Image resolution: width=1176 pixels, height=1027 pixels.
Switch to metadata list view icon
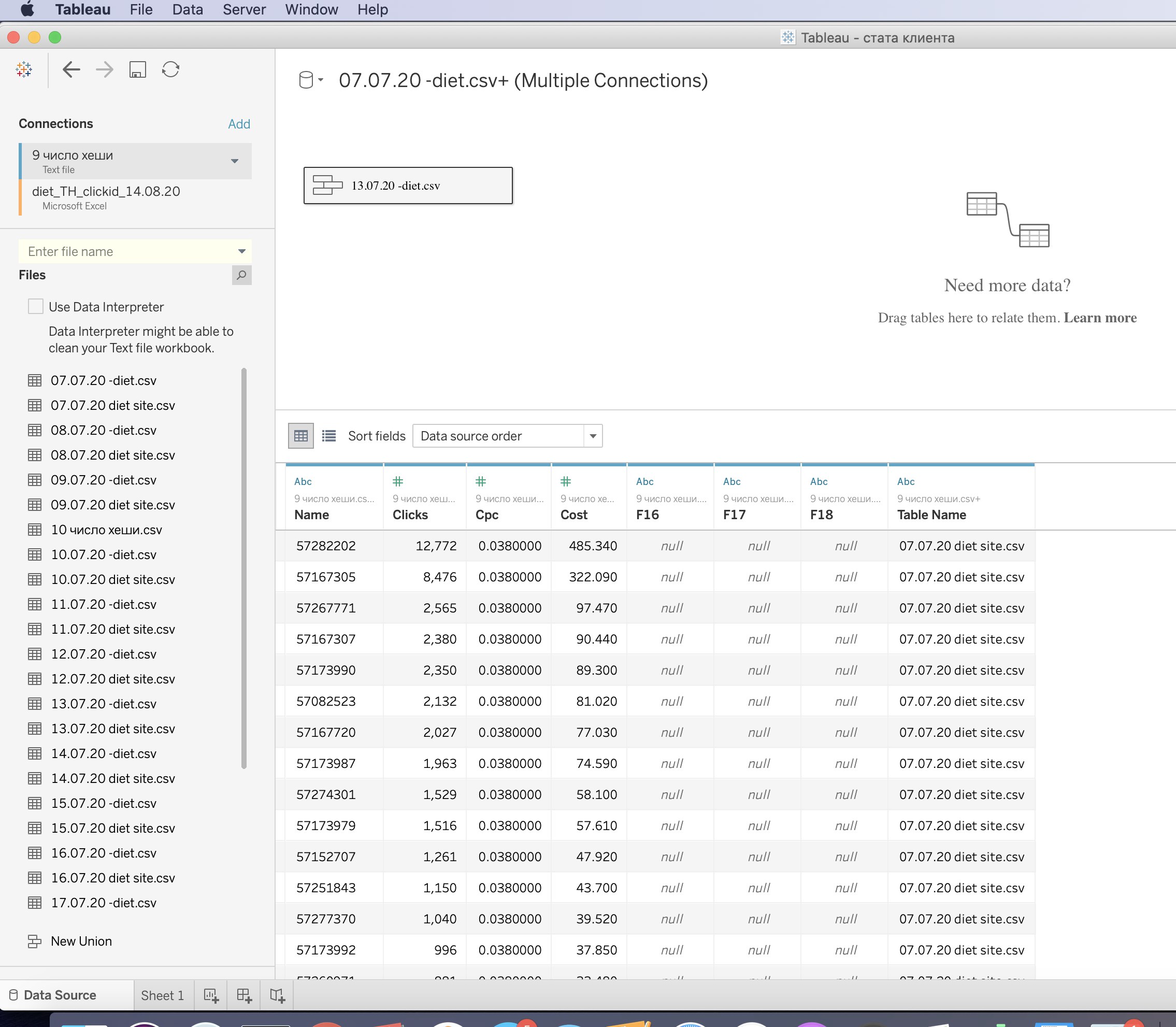329,436
